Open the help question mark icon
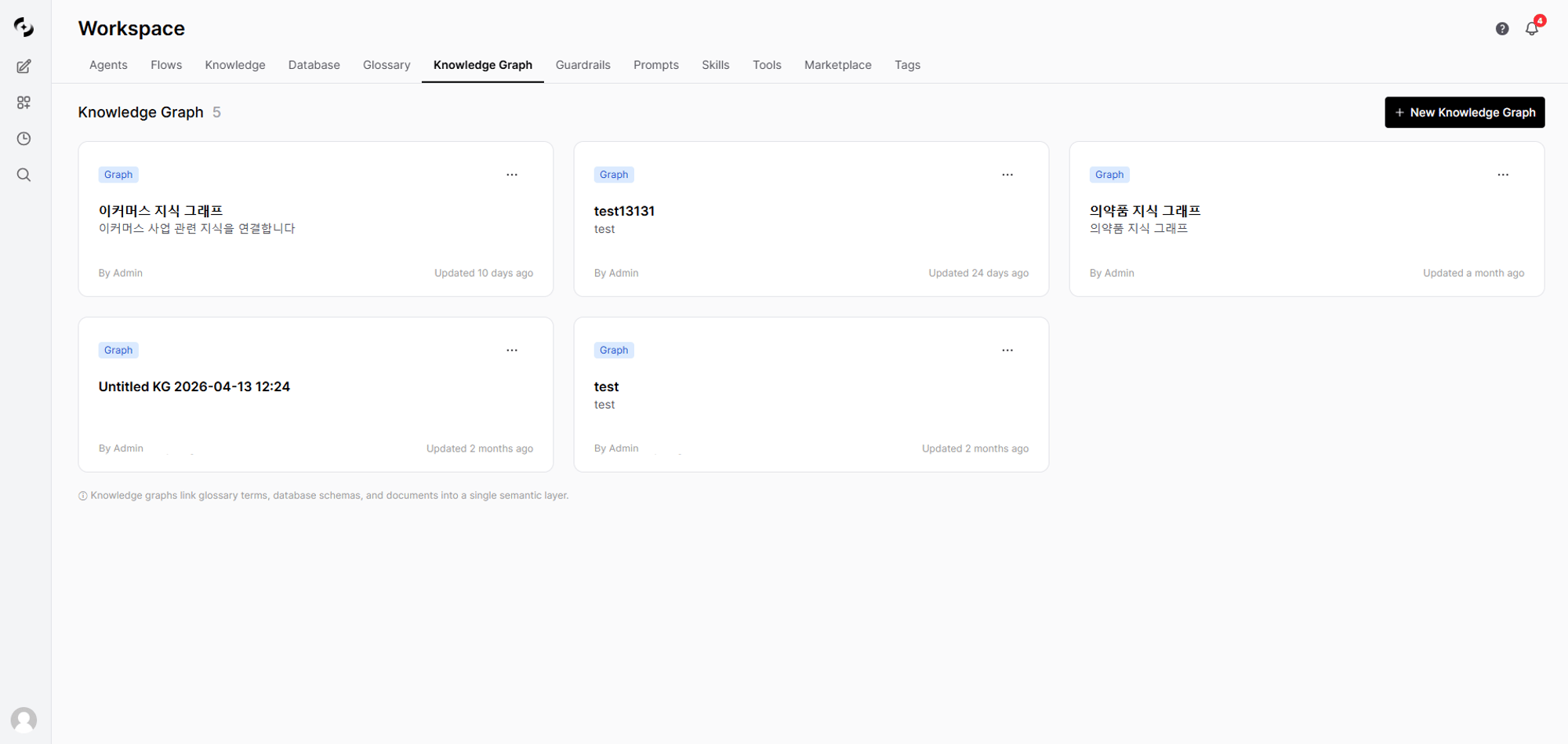 pos(1502,29)
